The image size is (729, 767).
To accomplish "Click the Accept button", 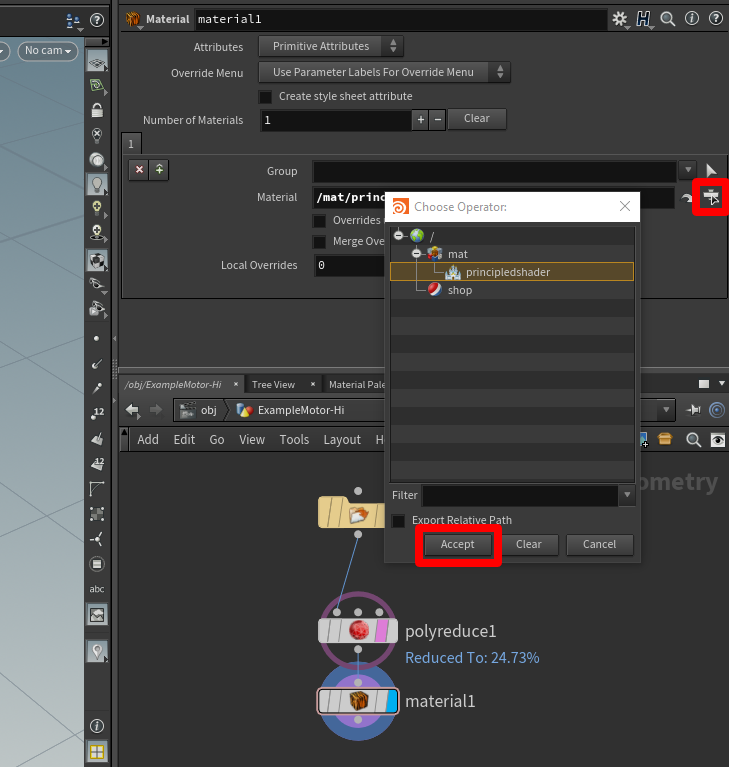I will click(457, 545).
